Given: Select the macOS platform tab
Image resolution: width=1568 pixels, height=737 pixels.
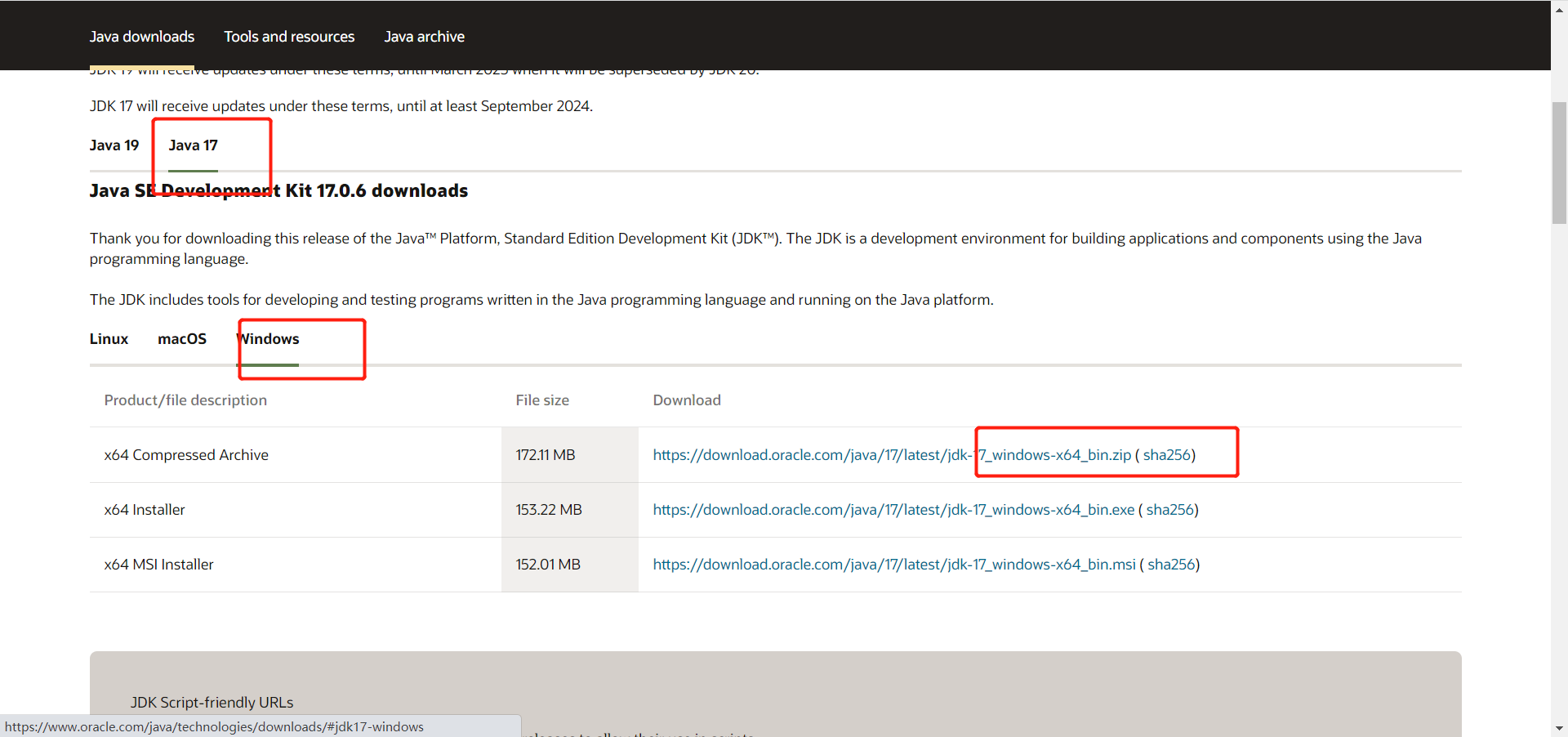Looking at the screenshot, I should pos(182,339).
